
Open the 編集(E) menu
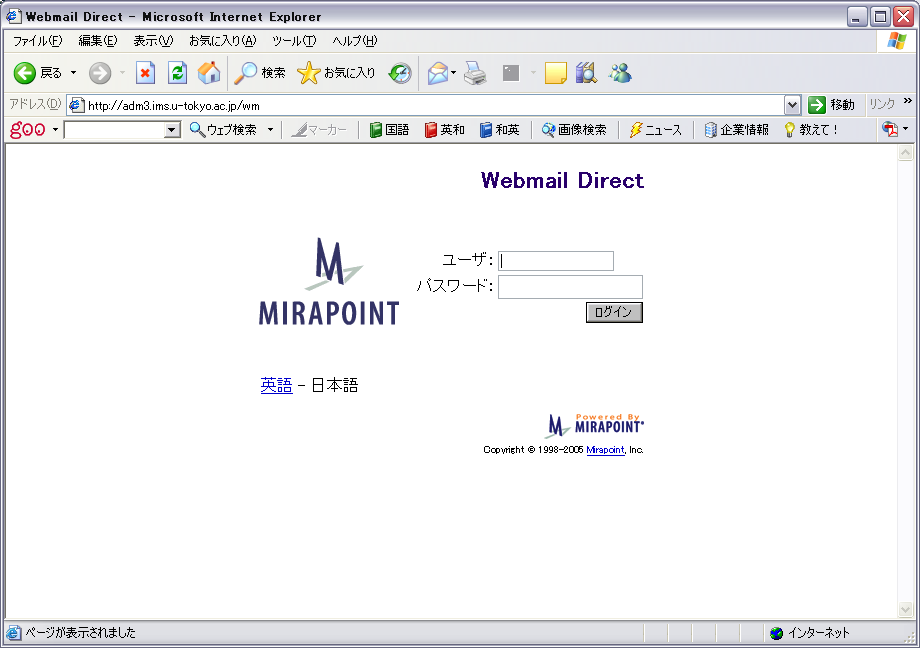pos(98,40)
